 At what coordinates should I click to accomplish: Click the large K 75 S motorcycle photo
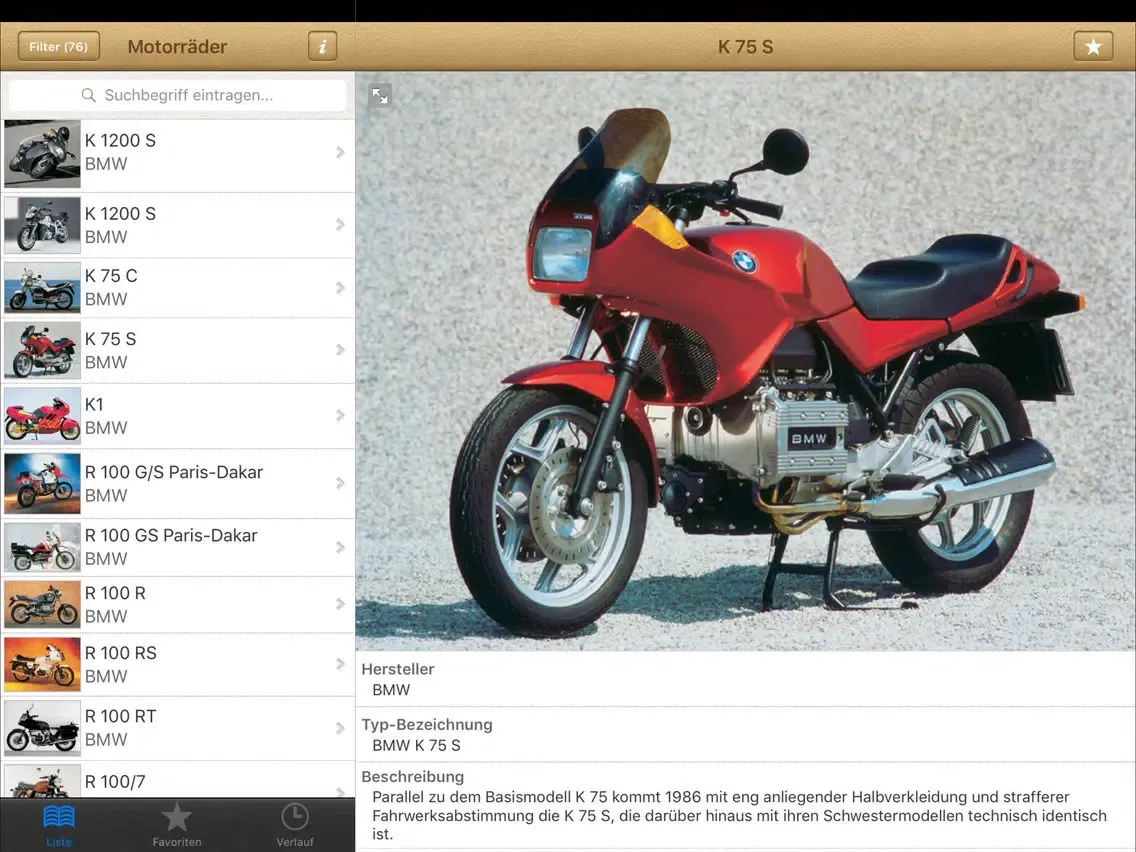click(x=746, y=361)
